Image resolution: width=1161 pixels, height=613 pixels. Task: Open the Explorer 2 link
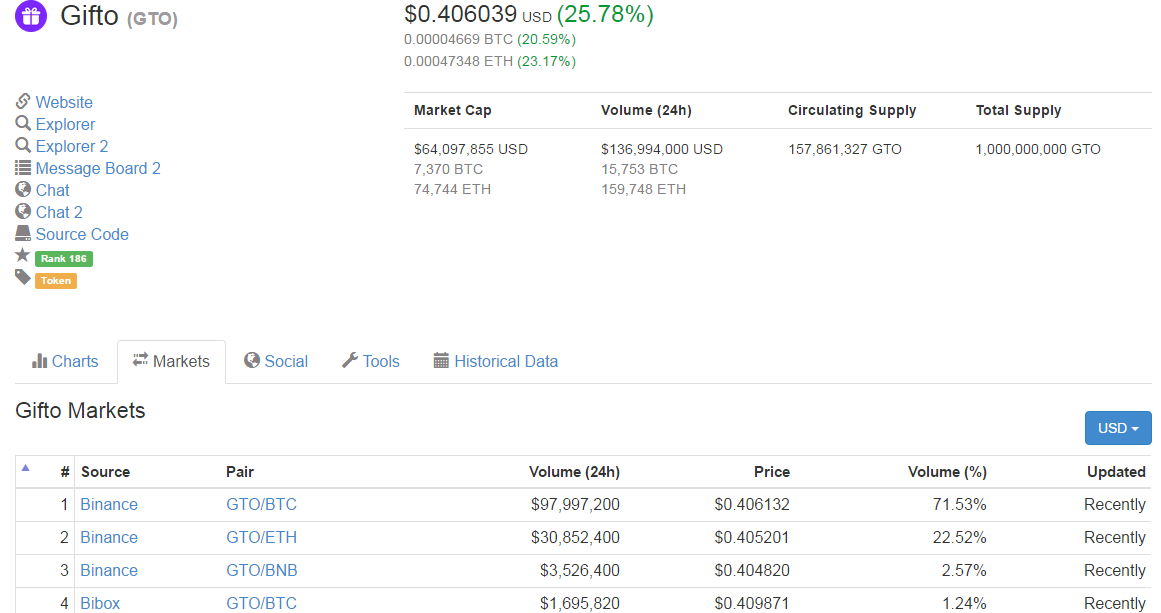pyautogui.click(x=72, y=147)
